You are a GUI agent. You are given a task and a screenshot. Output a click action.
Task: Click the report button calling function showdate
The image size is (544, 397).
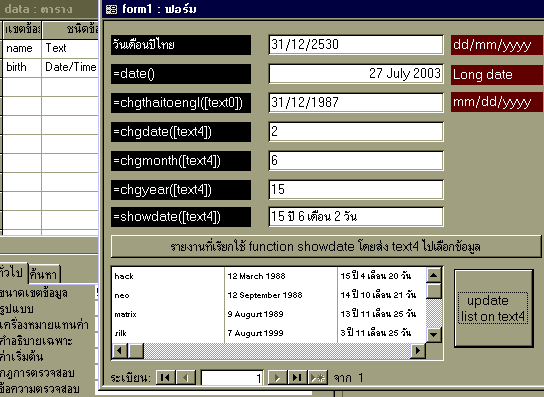(326, 246)
